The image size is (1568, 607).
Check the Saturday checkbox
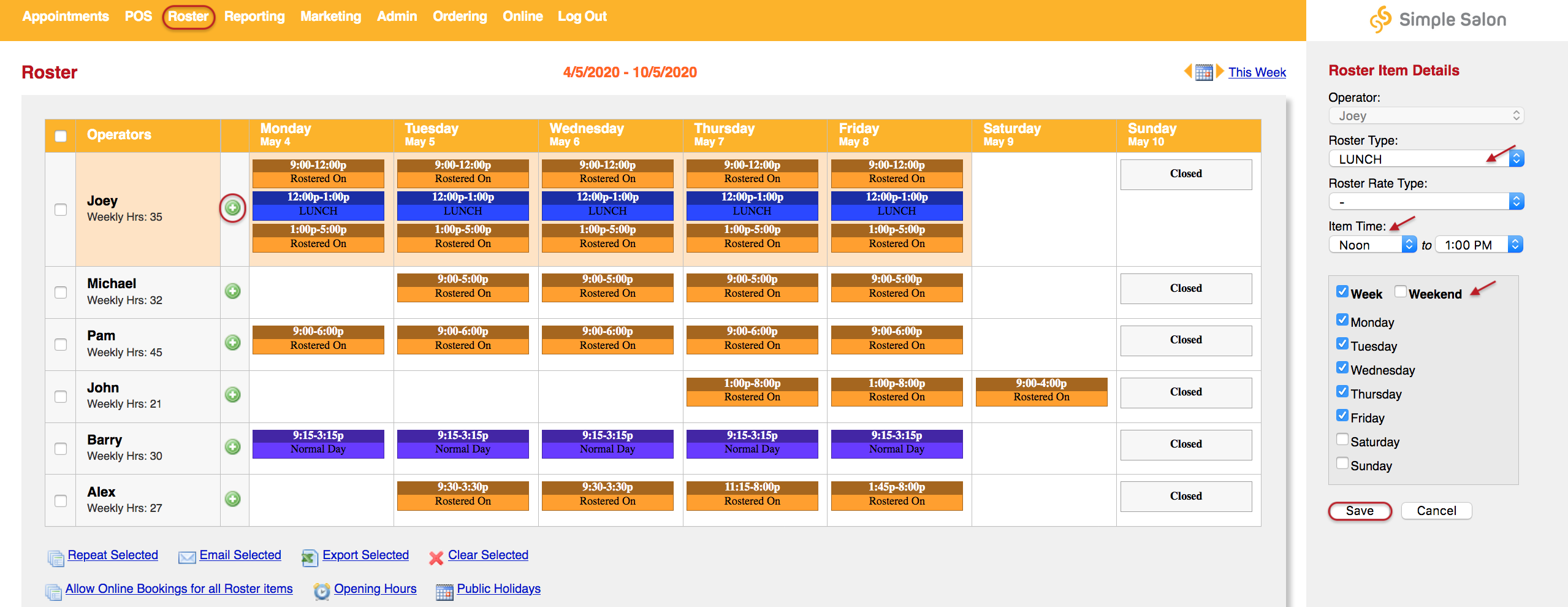pos(1342,439)
